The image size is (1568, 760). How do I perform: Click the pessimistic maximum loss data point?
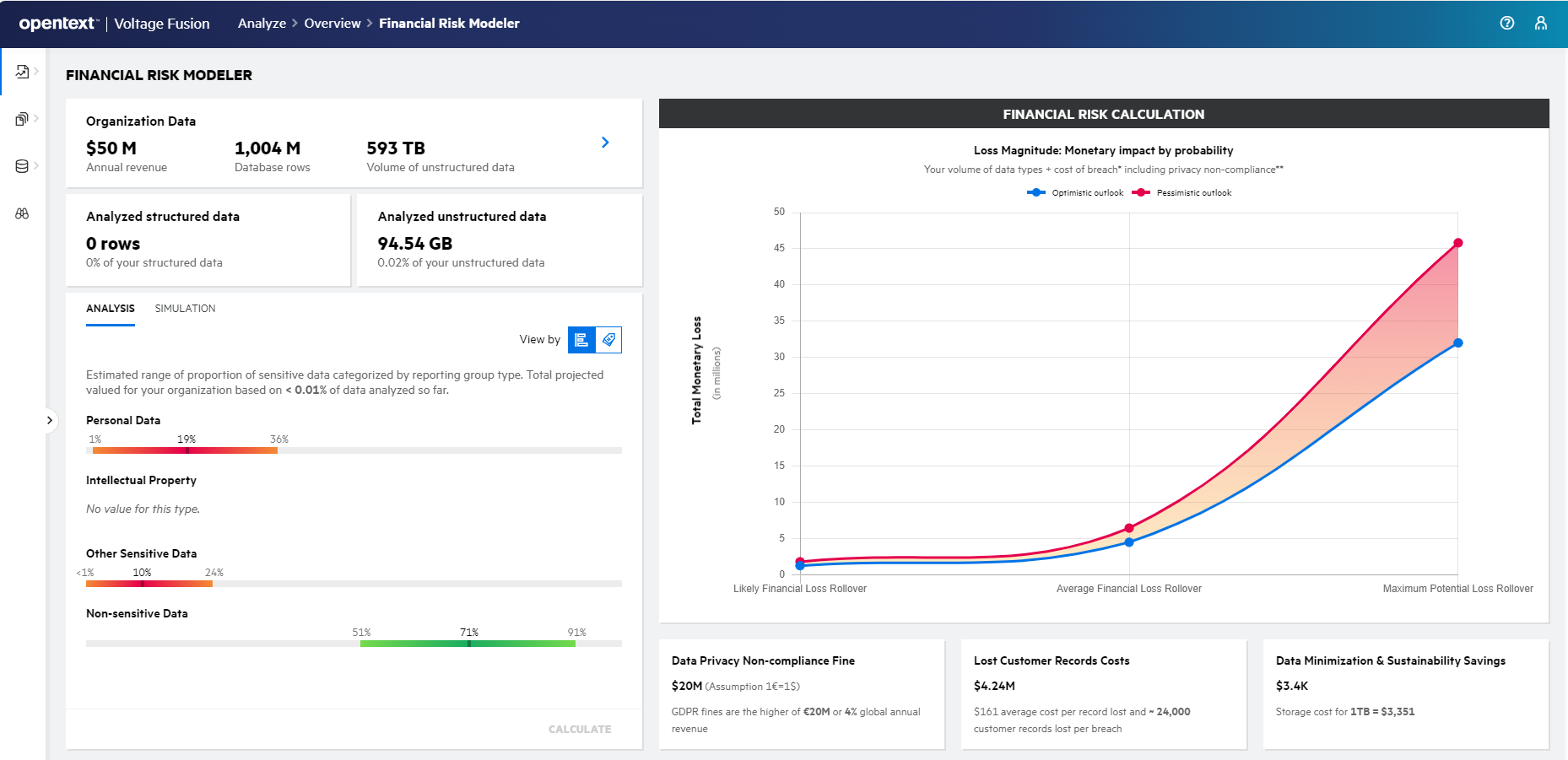tap(1457, 243)
